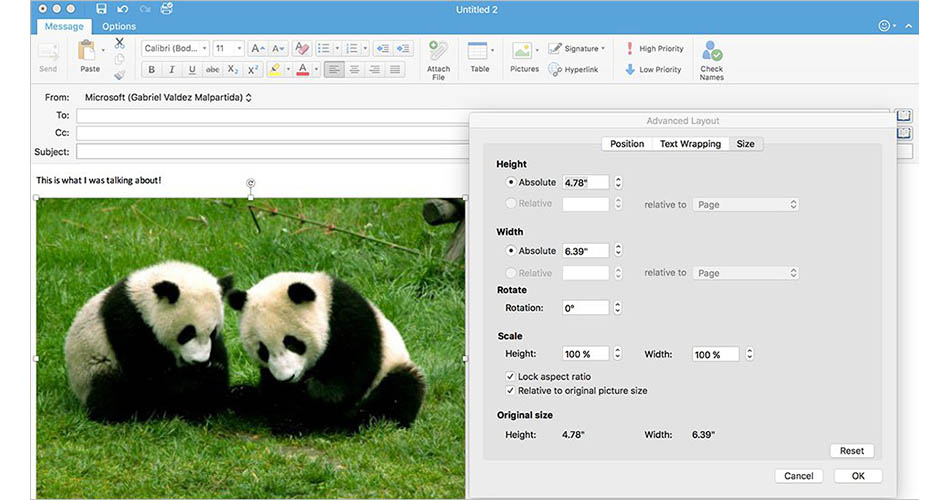Apply bulleted list formatting

pos(324,48)
